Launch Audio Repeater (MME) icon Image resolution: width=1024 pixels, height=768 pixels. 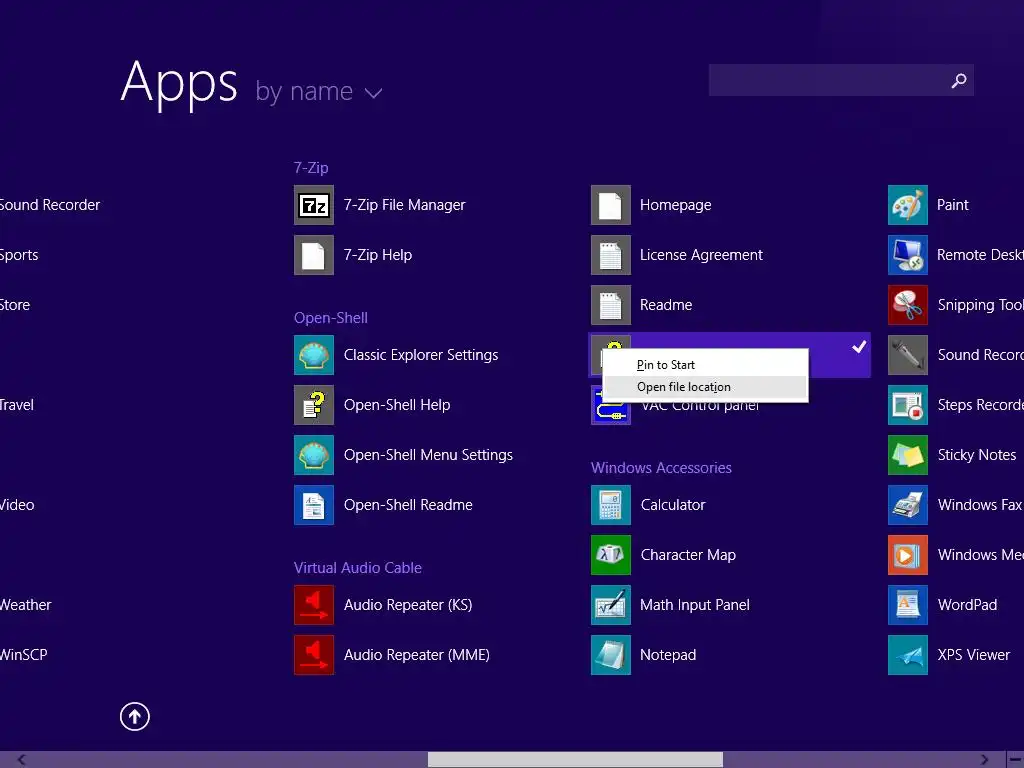pyautogui.click(x=313, y=654)
